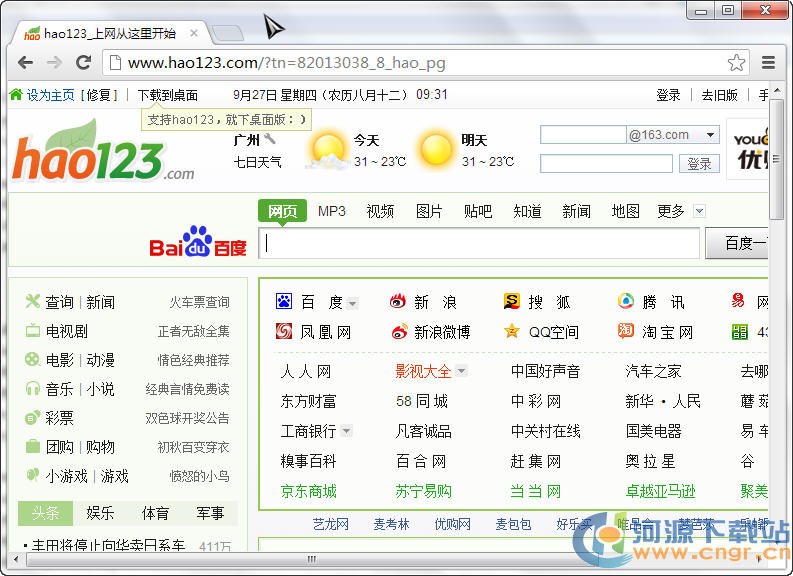Viewport: 793px width, 576px height.
Task: Click the bookmark star in address bar
Action: coord(736,63)
